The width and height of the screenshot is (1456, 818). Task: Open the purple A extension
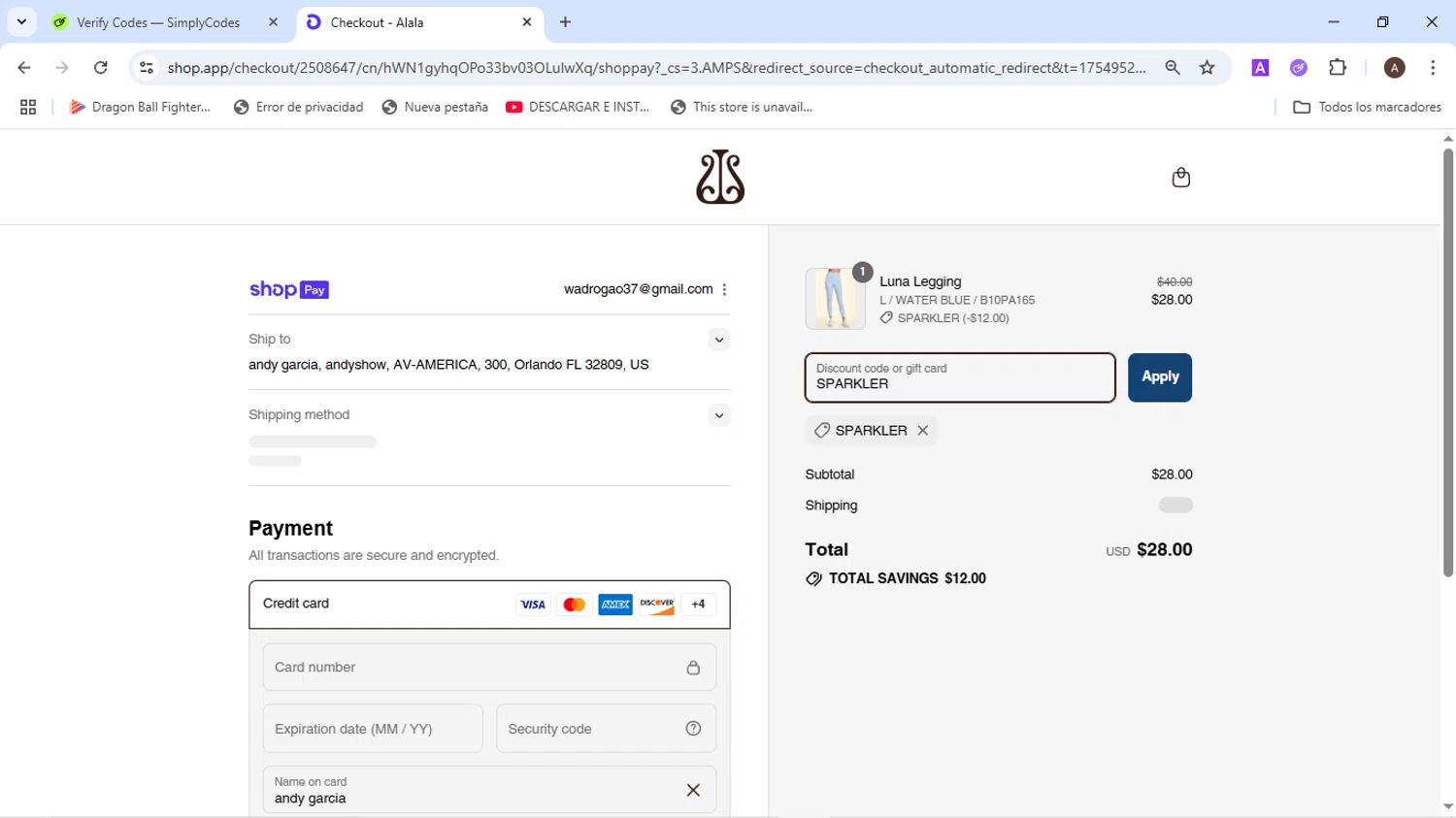1260,68
